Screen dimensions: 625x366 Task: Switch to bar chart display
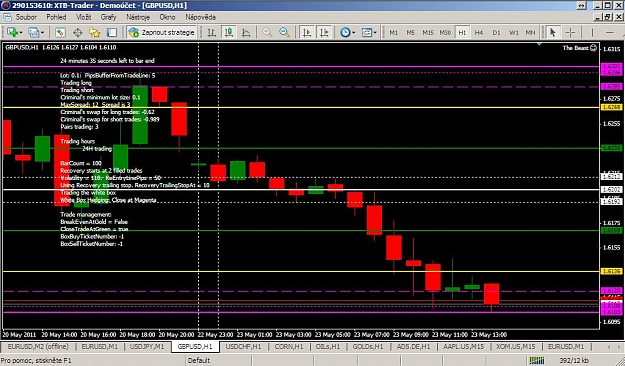pos(212,32)
